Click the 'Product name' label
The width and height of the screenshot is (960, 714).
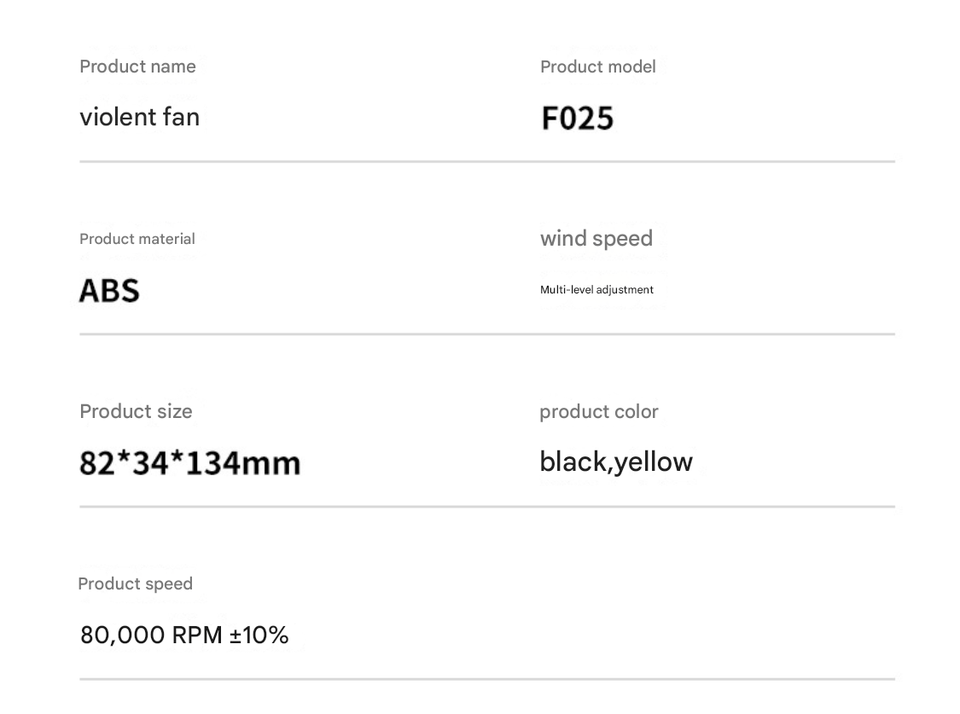tap(138, 67)
